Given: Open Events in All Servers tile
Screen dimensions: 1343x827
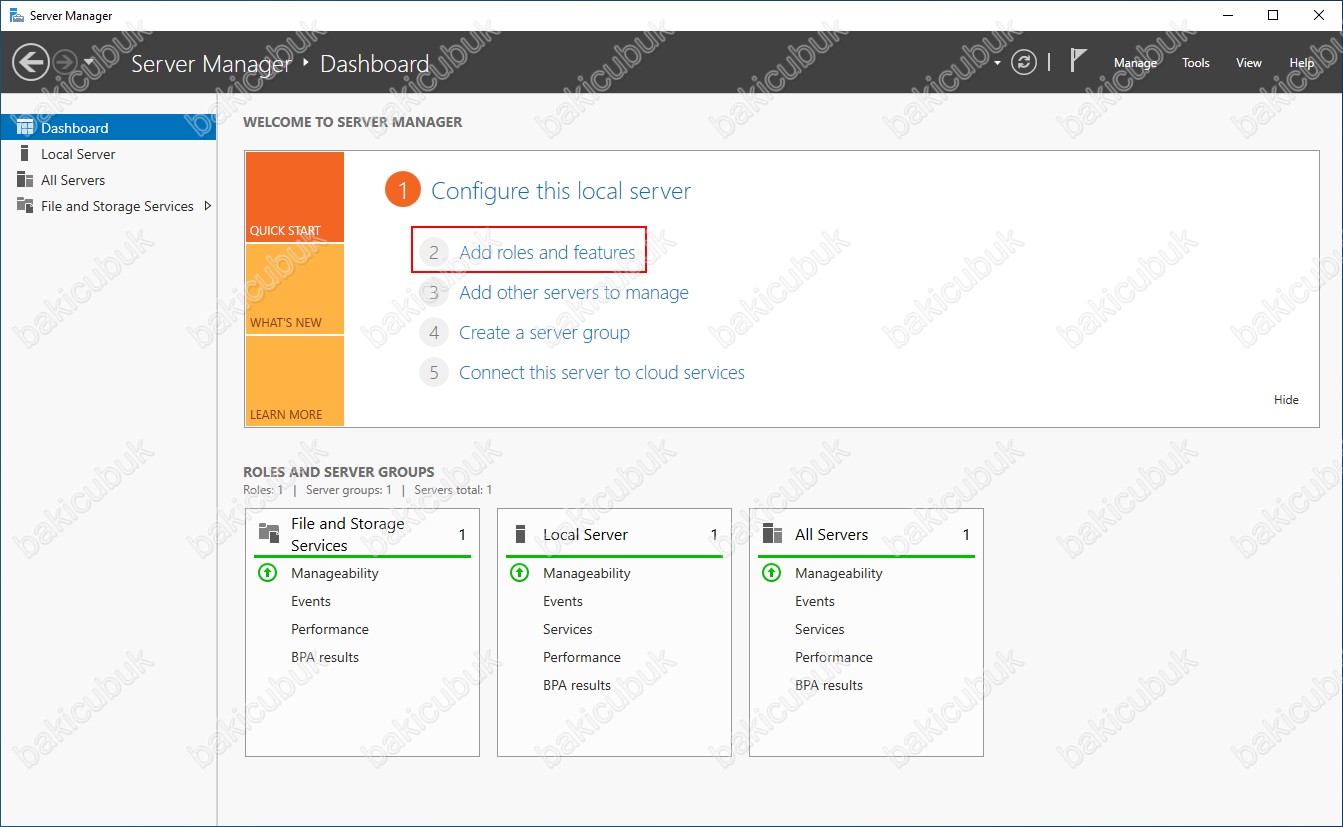Looking at the screenshot, I should tap(815, 601).
